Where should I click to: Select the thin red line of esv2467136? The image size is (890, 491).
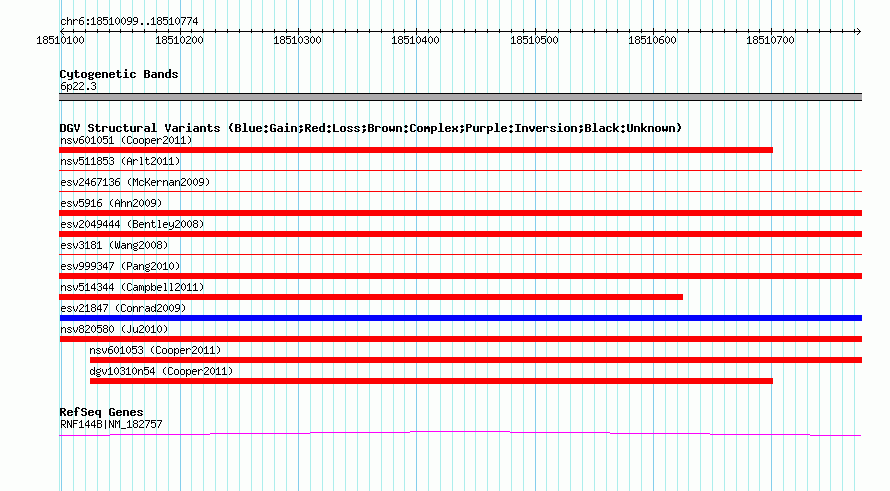[460, 191]
